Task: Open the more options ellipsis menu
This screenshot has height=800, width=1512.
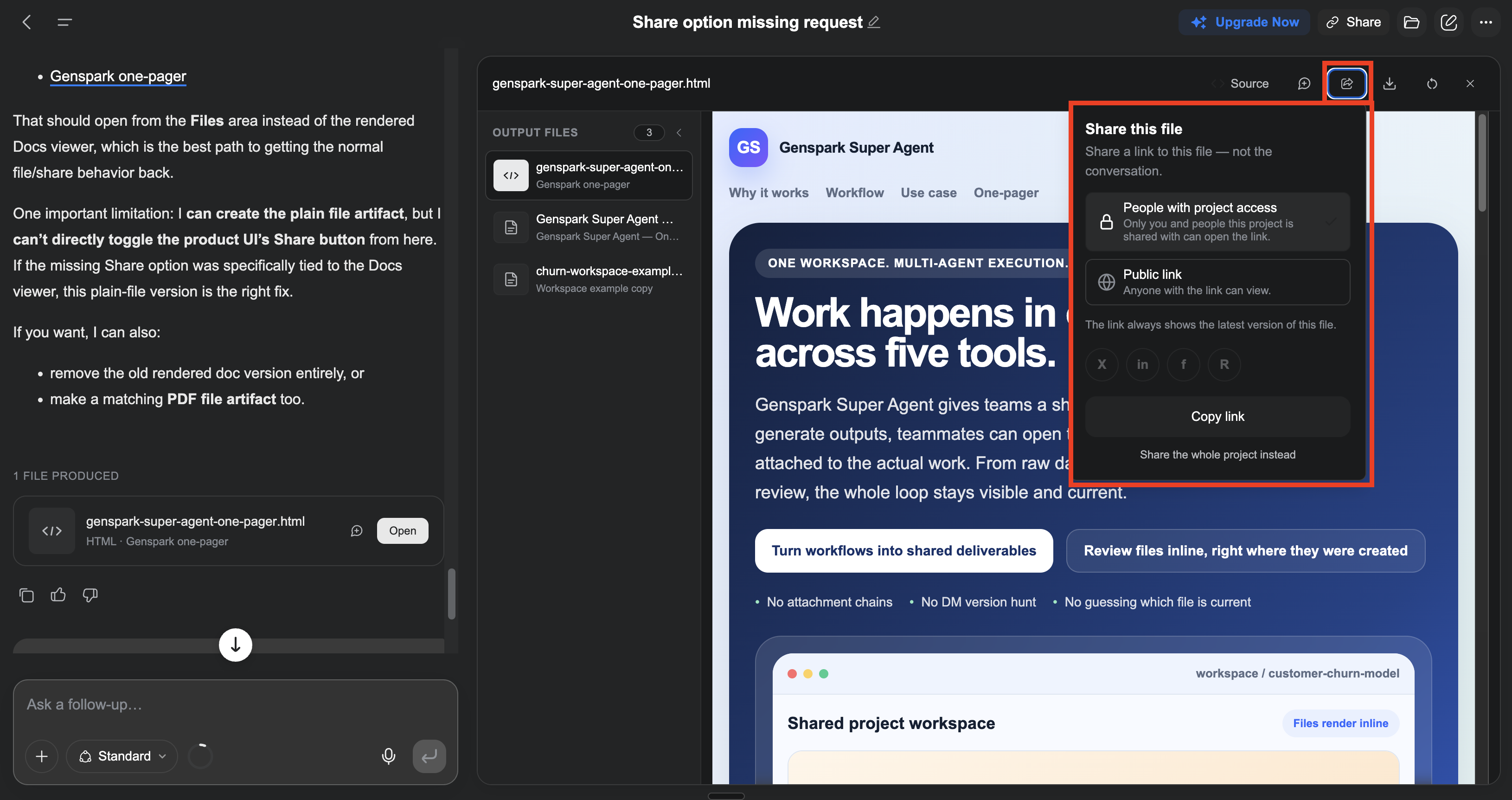Action: pos(1486,22)
